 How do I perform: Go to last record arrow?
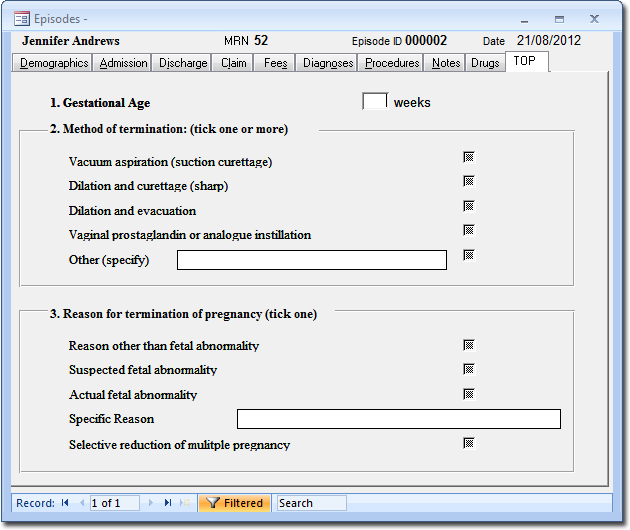168,503
